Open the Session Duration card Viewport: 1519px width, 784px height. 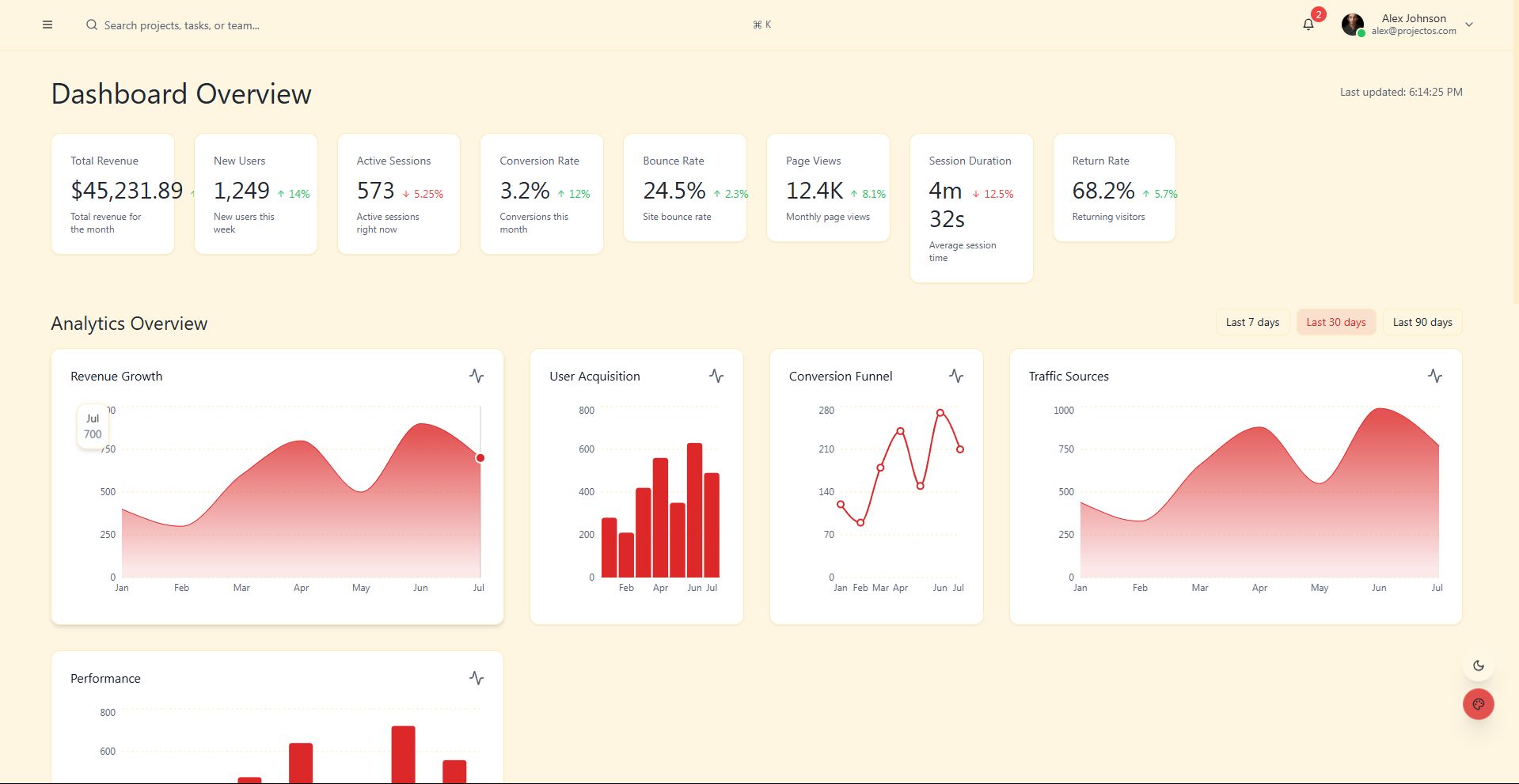(x=971, y=208)
